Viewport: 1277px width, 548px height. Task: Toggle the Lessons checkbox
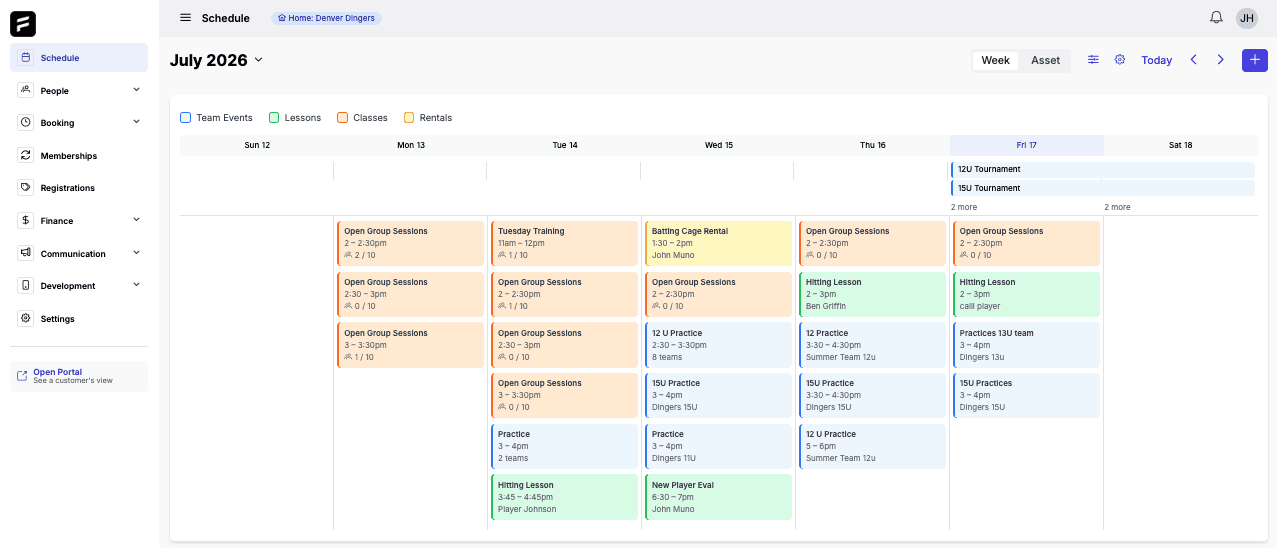pos(274,118)
